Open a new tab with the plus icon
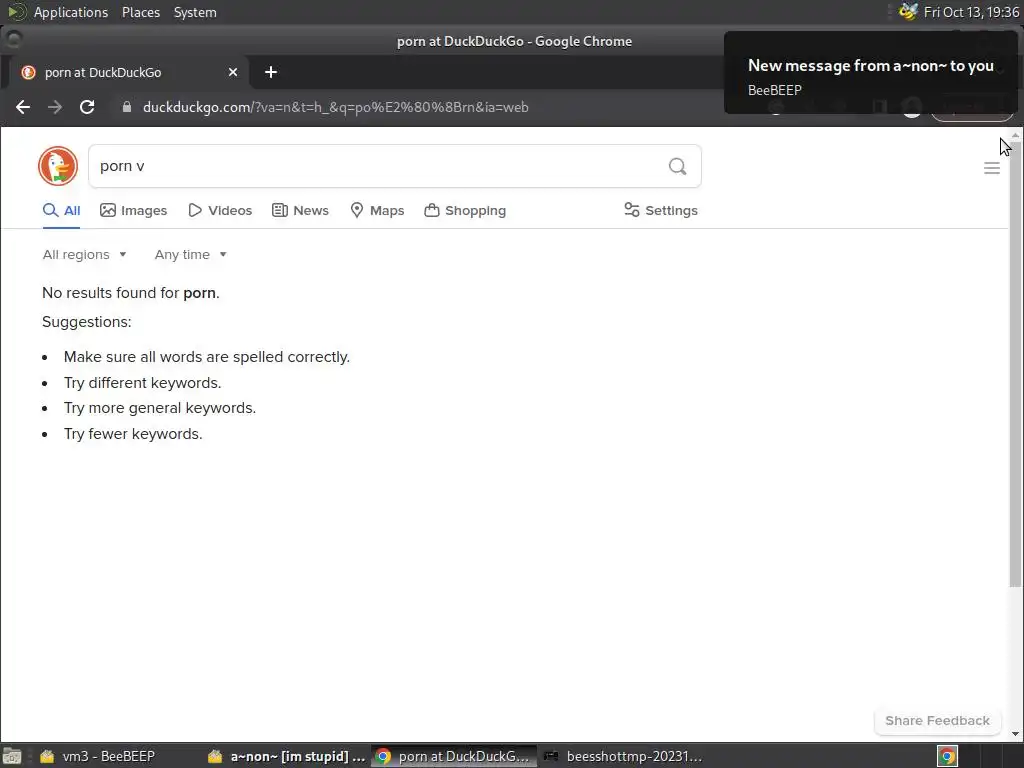The height and width of the screenshot is (768, 1024). pyautogui.click(x=270, y=72)
